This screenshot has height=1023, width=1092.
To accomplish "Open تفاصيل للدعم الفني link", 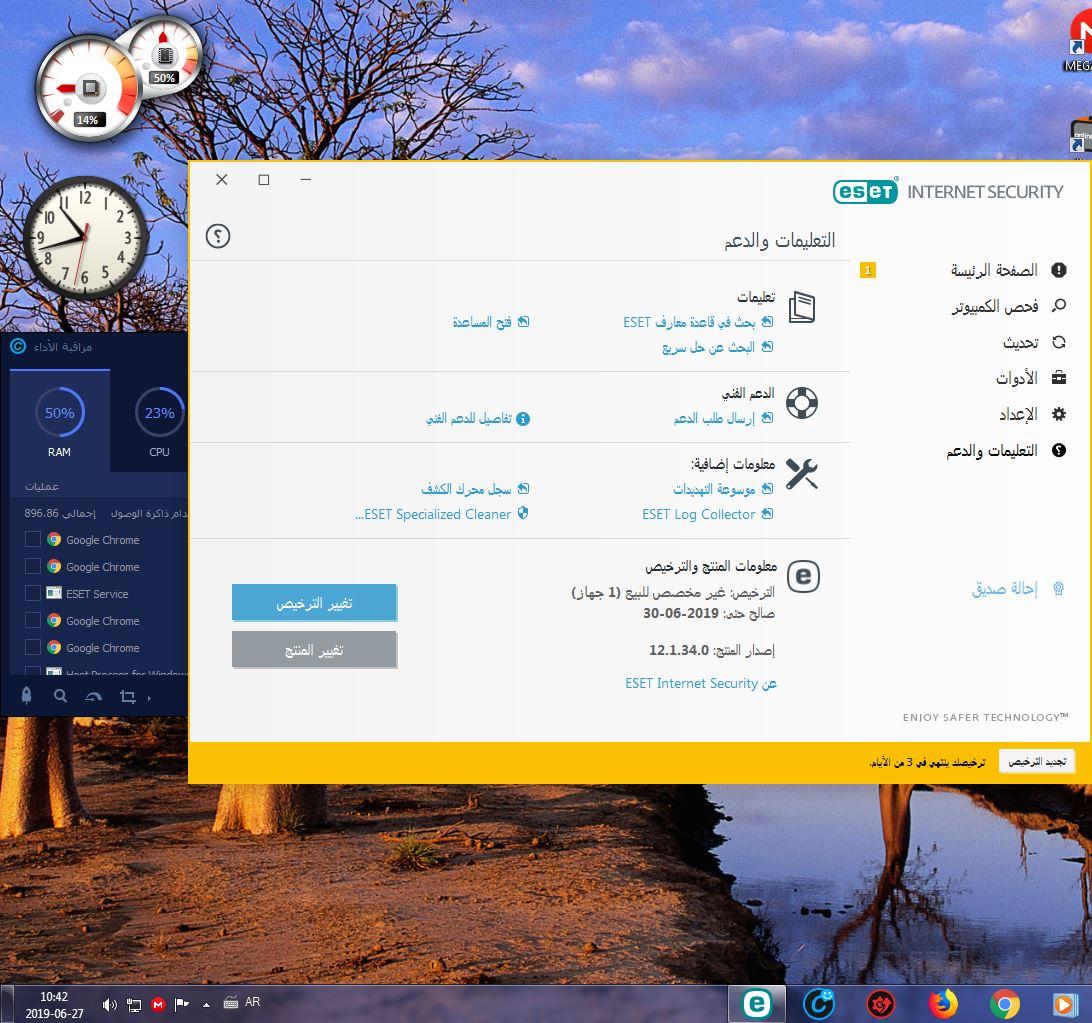I will pos(469,418).
